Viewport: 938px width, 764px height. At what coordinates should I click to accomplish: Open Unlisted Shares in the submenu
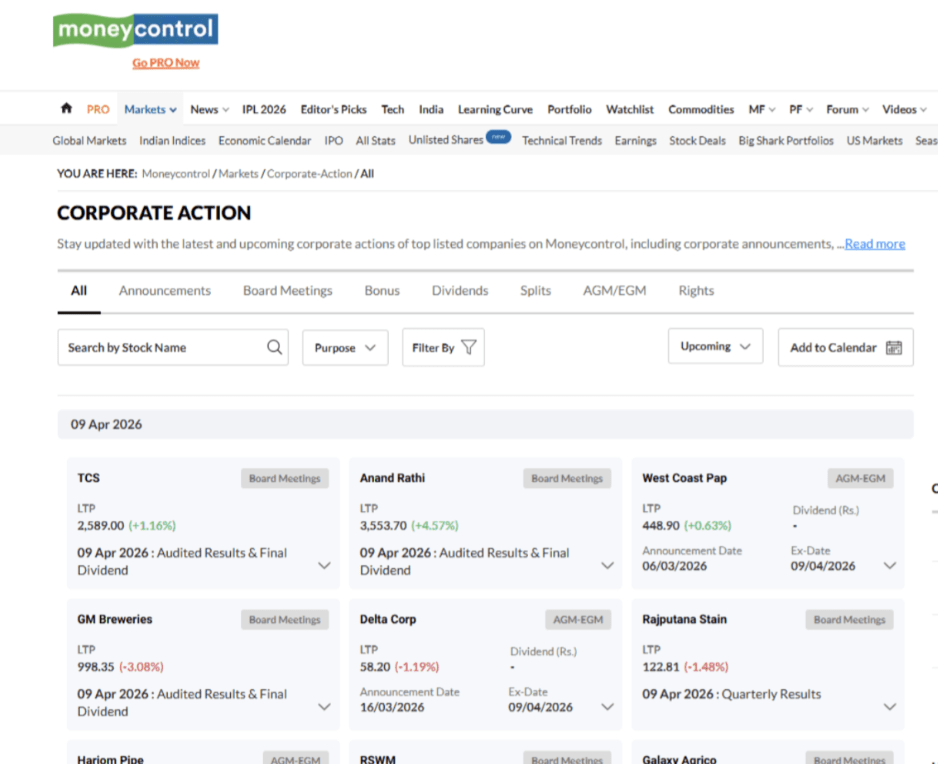446,140
